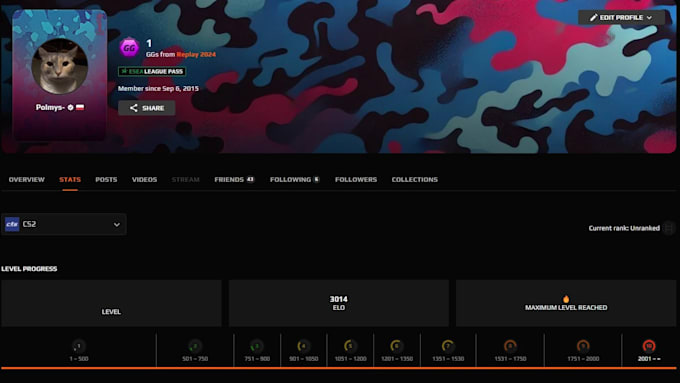Click the 'Level Progress' heading
This screenshot has width=680, height=383.
29,269
